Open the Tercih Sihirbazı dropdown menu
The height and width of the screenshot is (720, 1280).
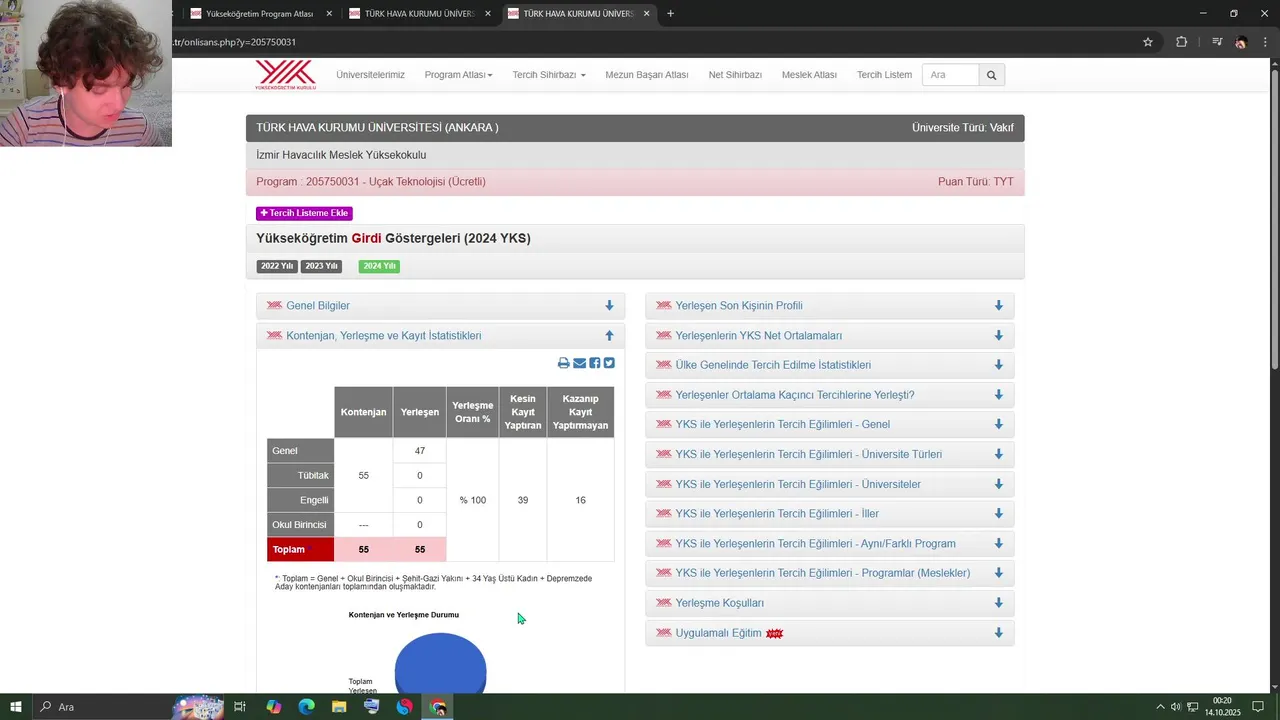pos(549,75)
